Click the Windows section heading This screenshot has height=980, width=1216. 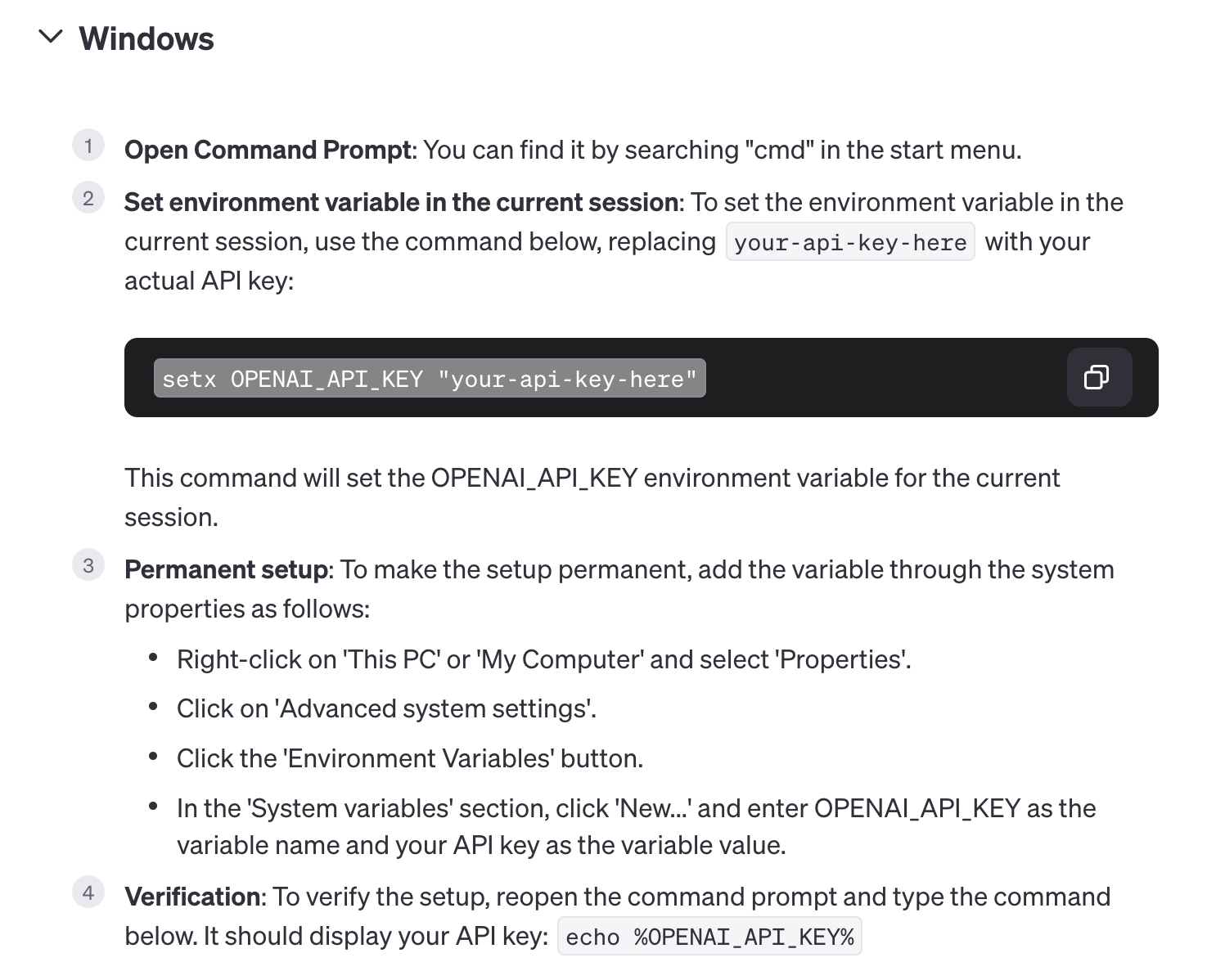click(146, 39)
